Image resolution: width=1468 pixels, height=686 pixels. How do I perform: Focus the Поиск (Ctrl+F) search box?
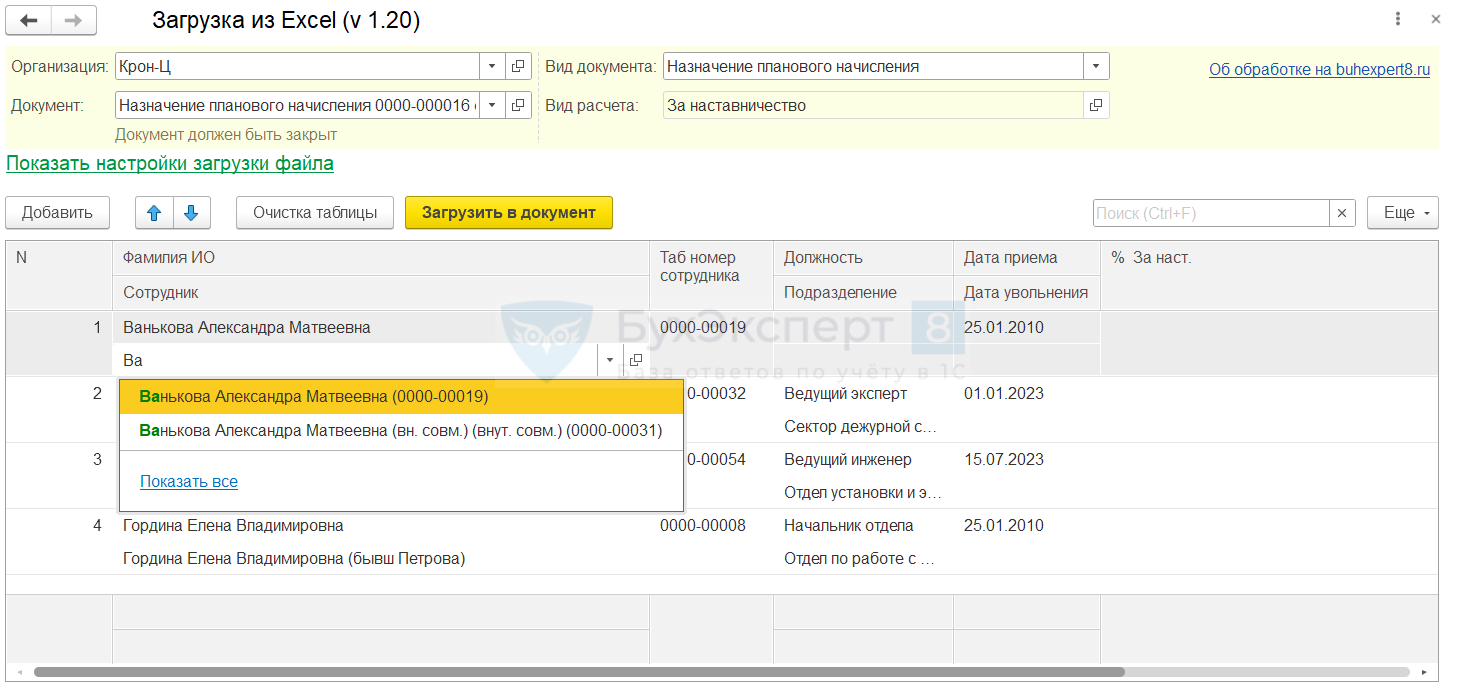click(x=1211, y=213)
